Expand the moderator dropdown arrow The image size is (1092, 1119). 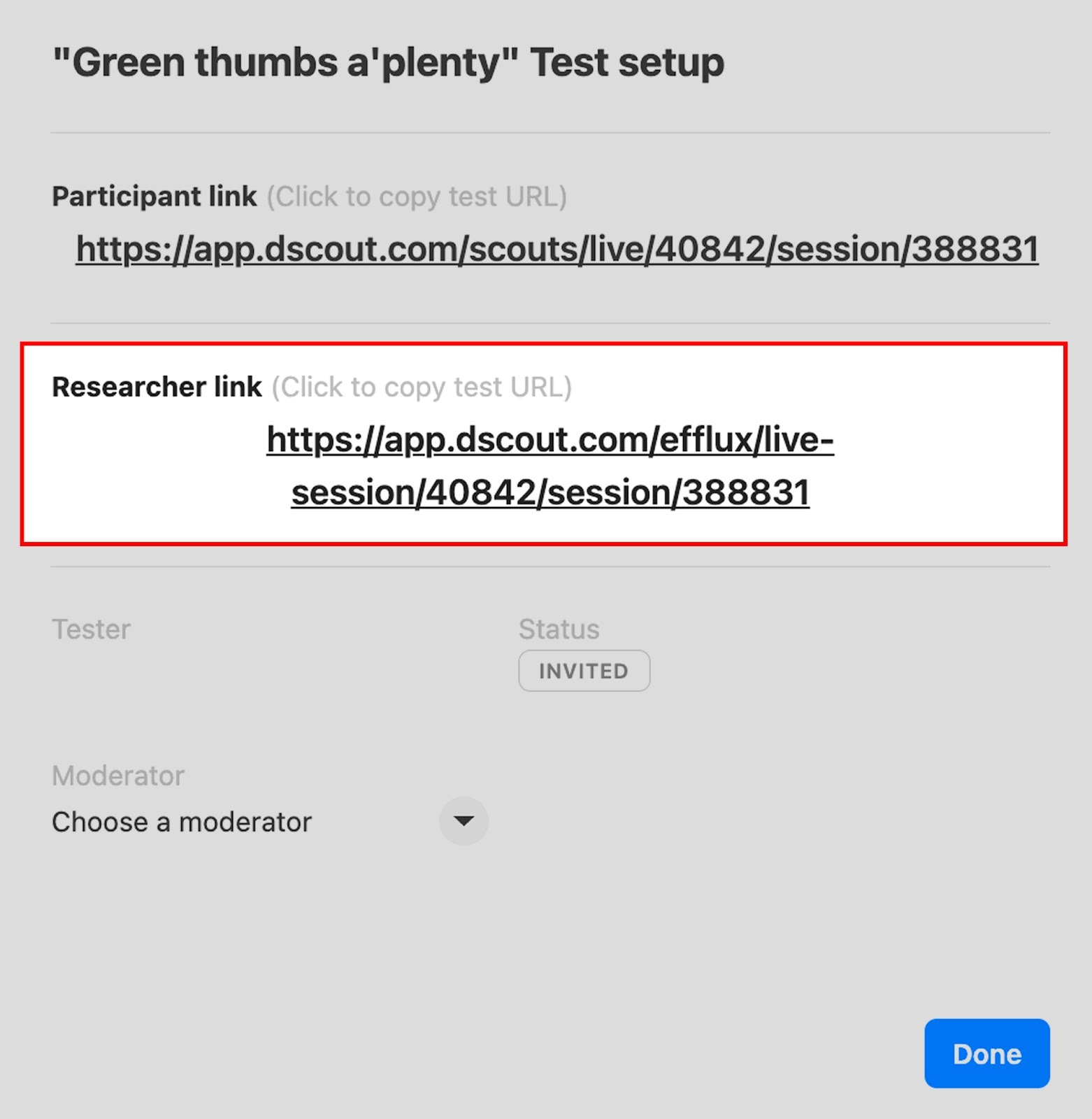pyautogui.click(x=463, y=821)
